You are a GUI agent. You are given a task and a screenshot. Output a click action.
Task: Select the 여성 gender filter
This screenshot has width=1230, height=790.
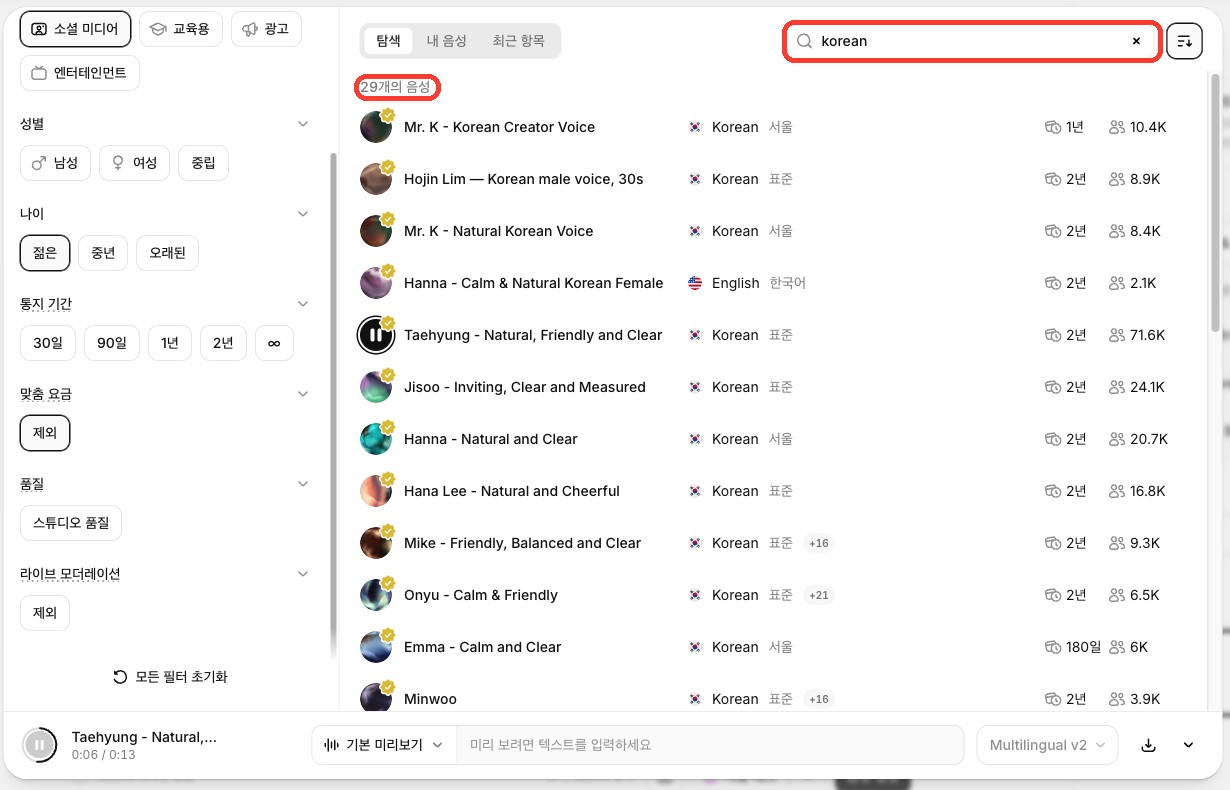(134, 163)
